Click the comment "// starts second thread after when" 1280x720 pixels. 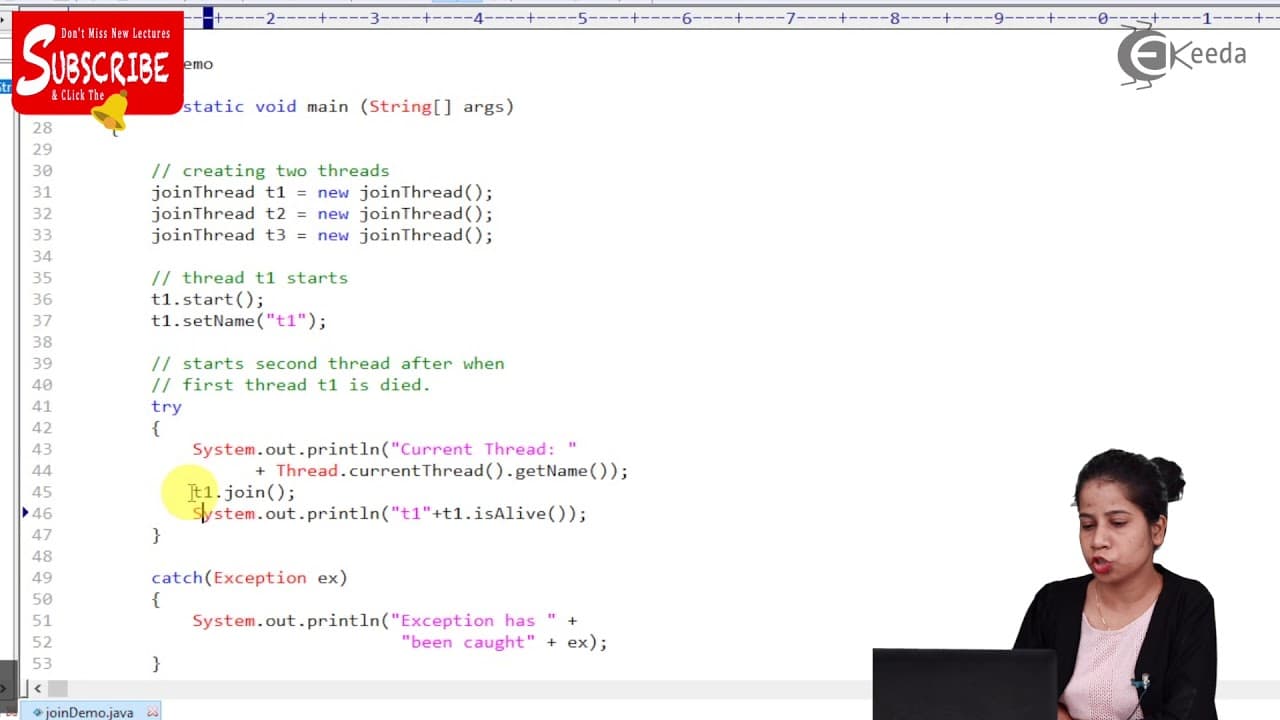click(328, 363)
